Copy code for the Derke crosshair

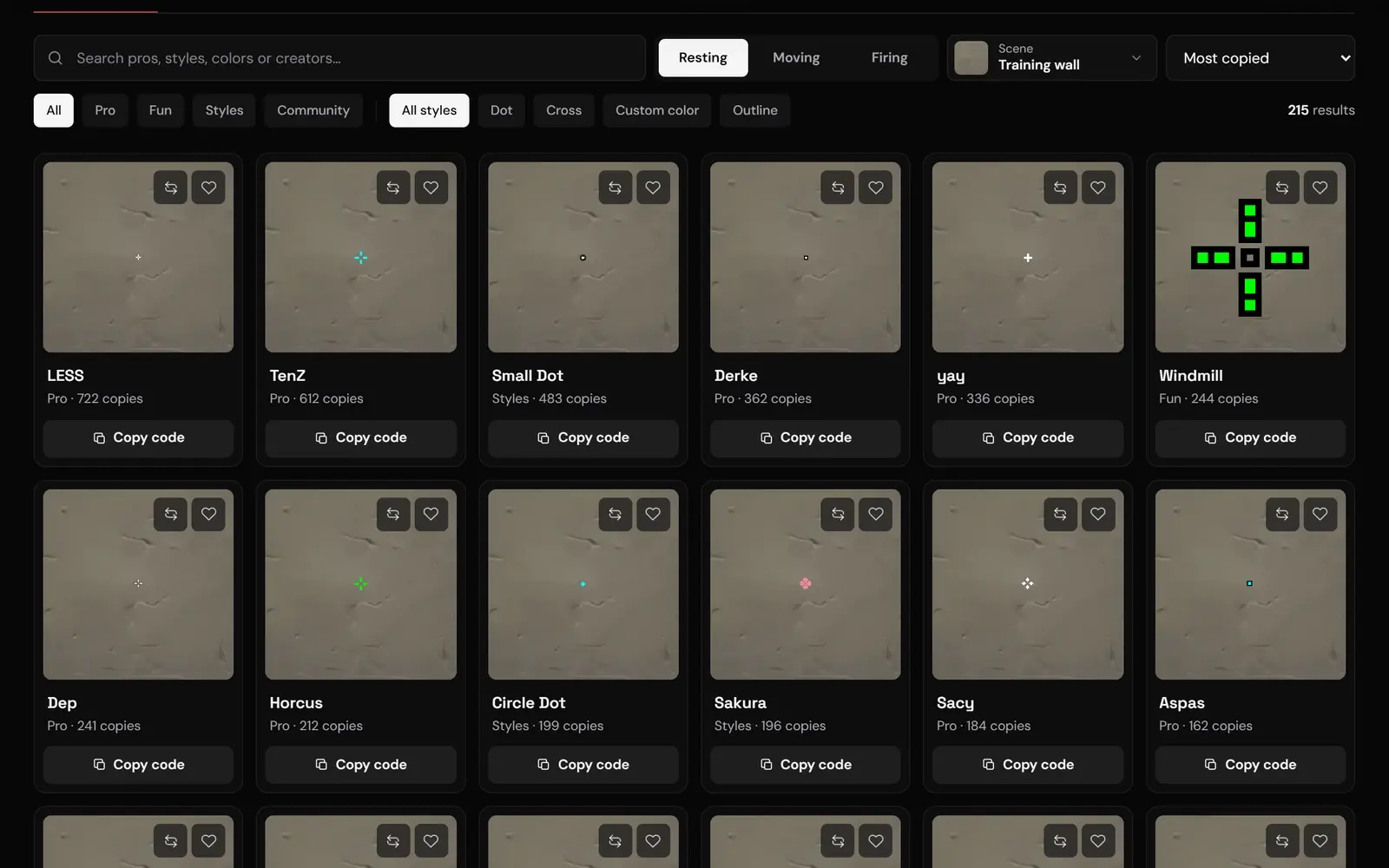[806, 437]
